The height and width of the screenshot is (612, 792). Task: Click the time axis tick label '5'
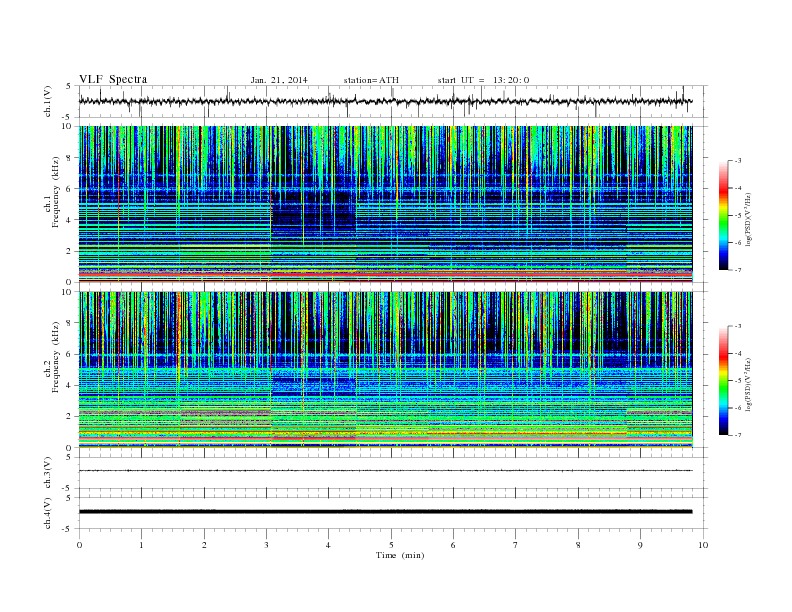click(x=391, y=545)
